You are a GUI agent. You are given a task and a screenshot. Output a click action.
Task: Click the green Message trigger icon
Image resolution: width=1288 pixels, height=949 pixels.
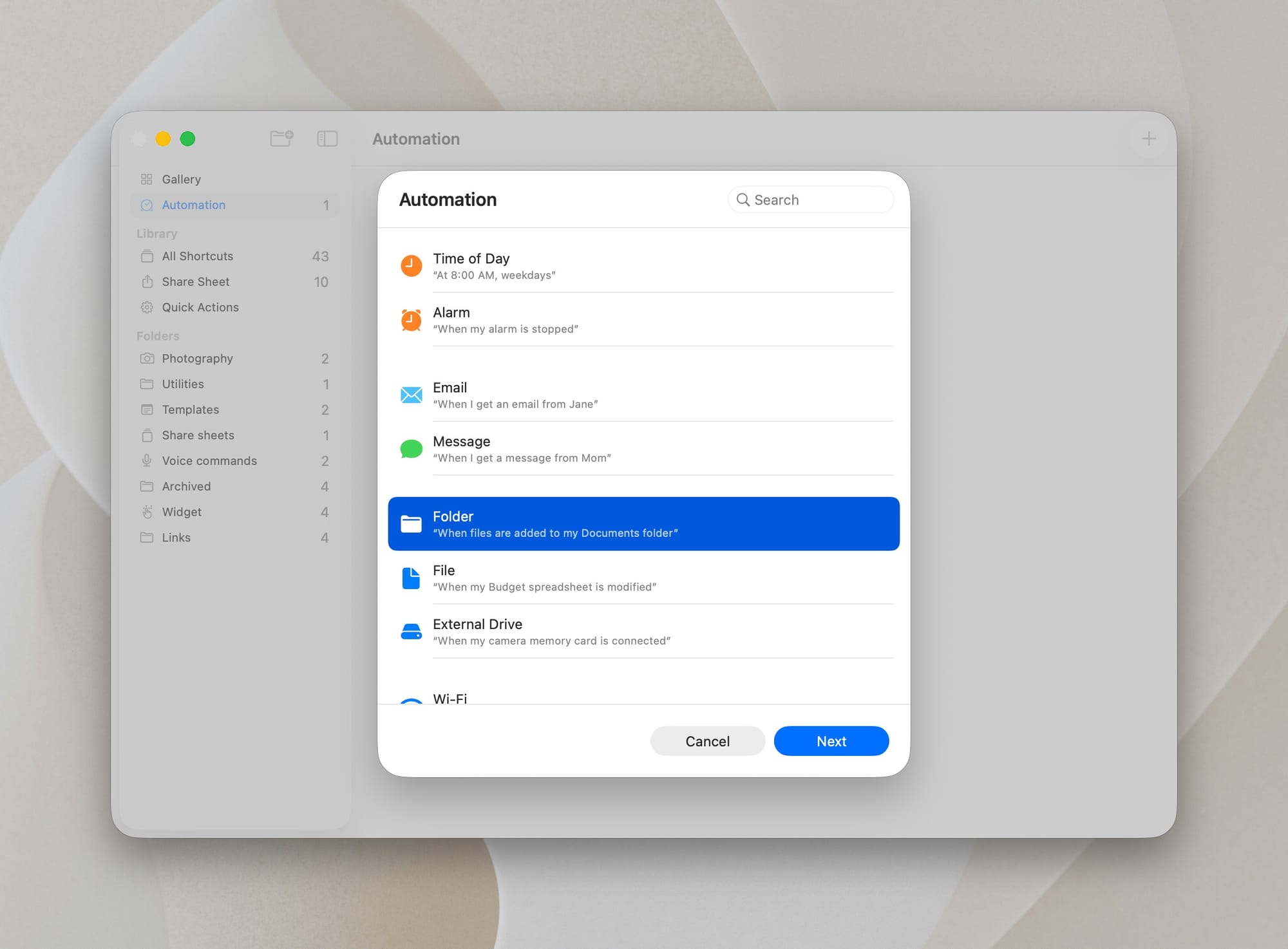coord(411,448)
